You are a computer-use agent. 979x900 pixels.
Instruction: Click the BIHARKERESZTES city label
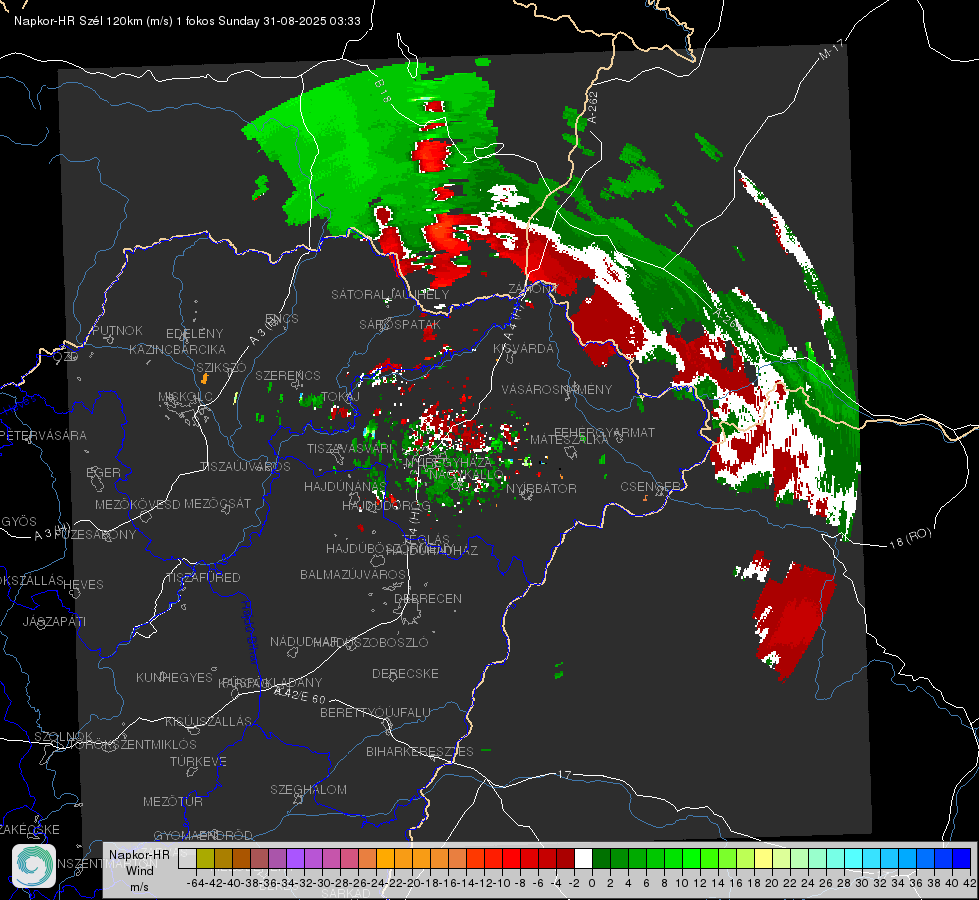pyautogui.click(x=420, y=751)
